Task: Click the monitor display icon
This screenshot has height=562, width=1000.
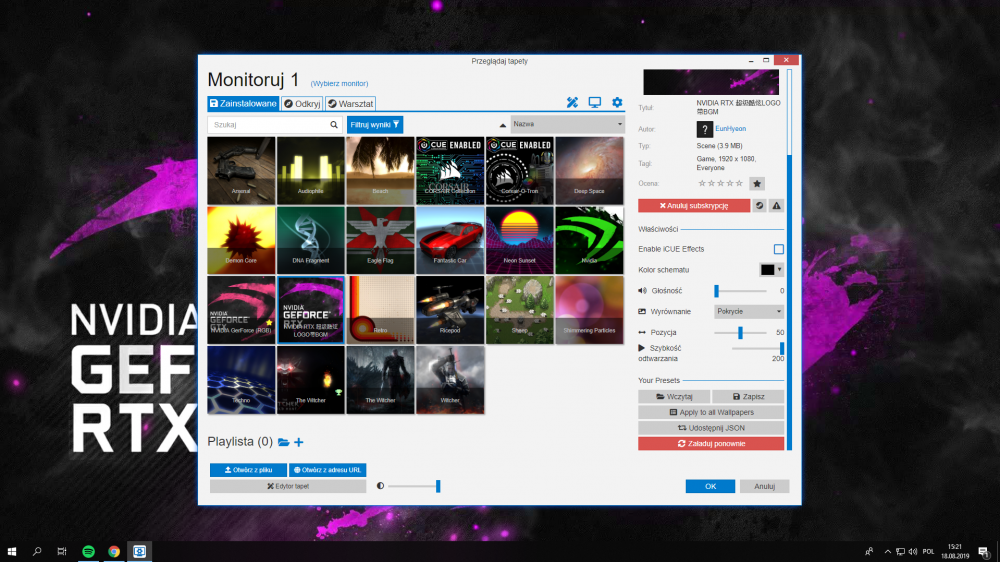Action: 594,103
